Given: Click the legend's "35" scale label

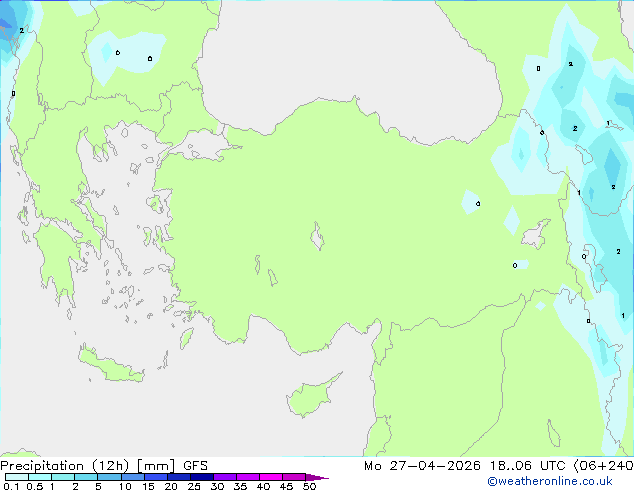Looking at the screenshot, I should click(240, 486).
